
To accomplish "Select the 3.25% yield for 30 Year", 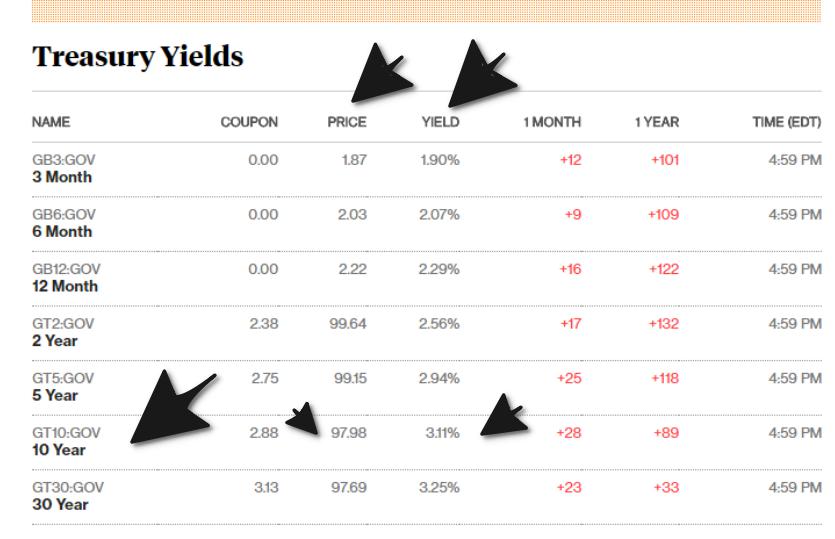I will (440, 487).
